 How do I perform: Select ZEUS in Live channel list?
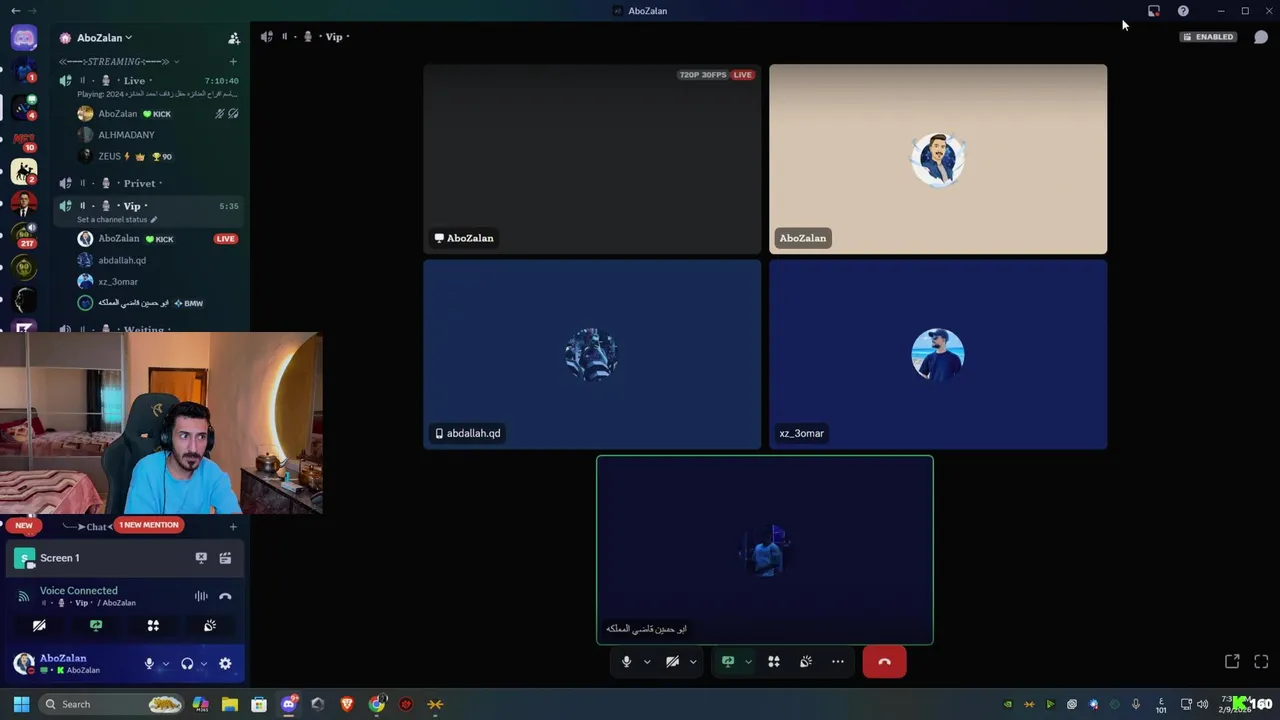110,156
